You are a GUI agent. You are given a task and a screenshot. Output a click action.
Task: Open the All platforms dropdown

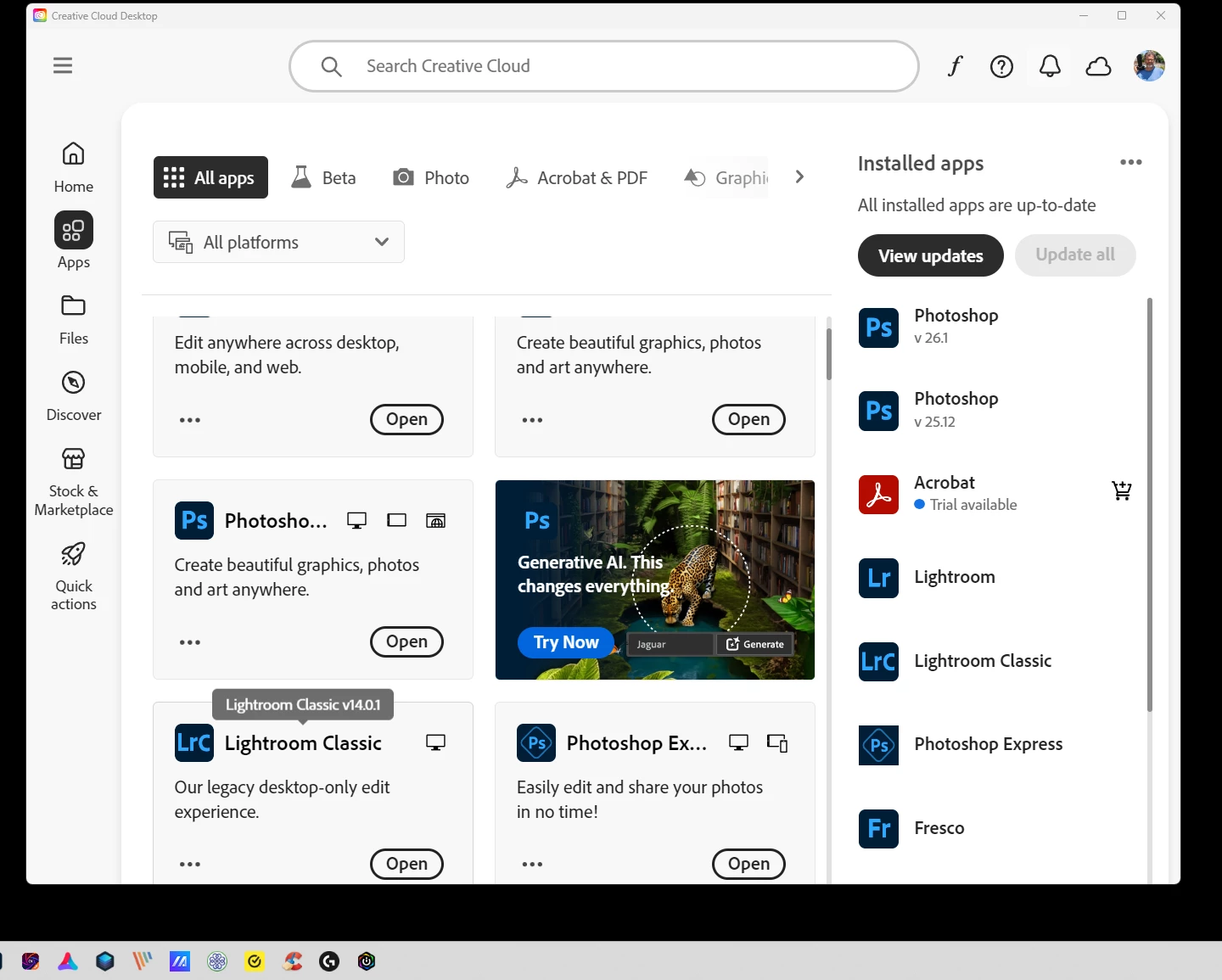point(278,242)
